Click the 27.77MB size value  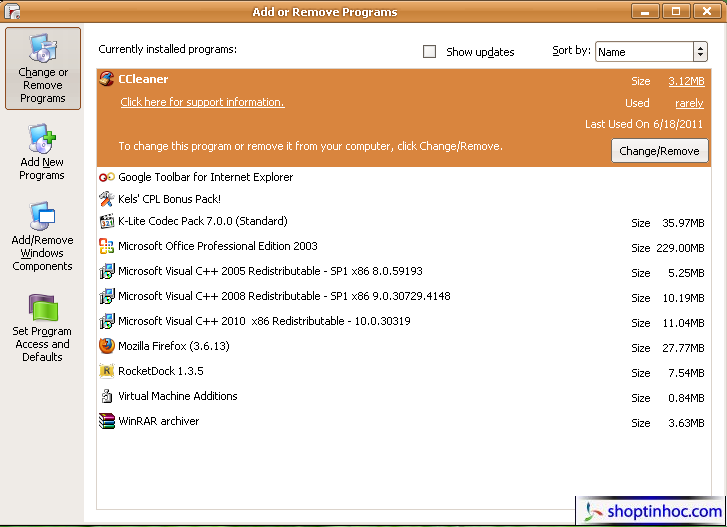click(x=683, y=348)
